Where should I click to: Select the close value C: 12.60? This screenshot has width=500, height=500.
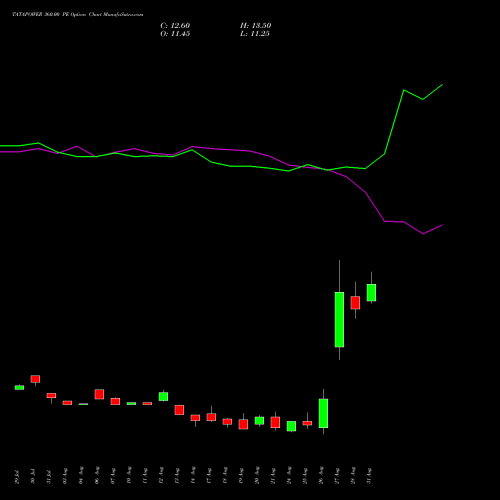pos(175,26)
